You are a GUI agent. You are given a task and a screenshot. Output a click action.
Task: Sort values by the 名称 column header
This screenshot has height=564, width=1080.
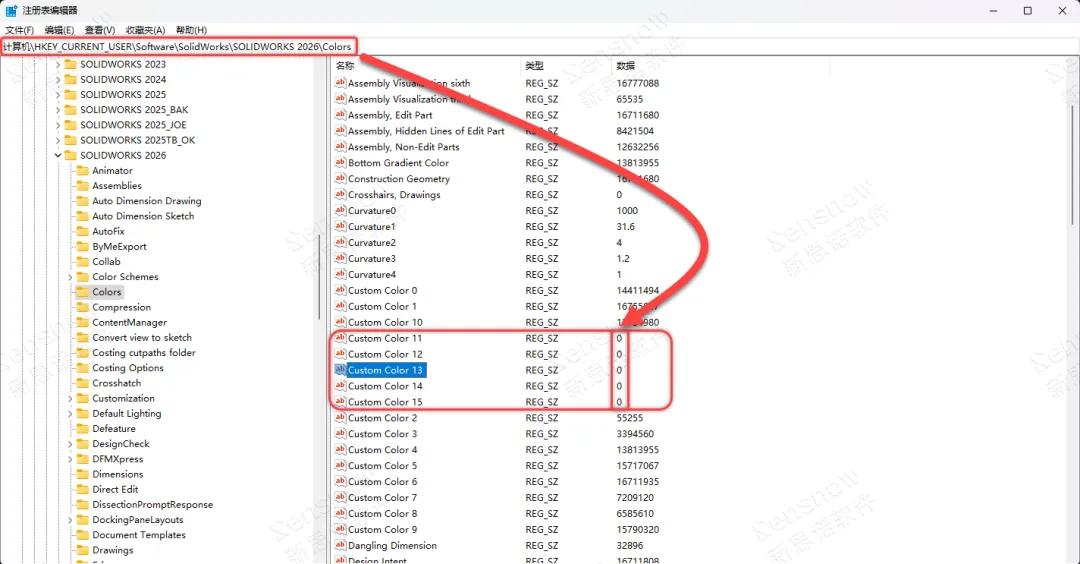click(346, 65)
